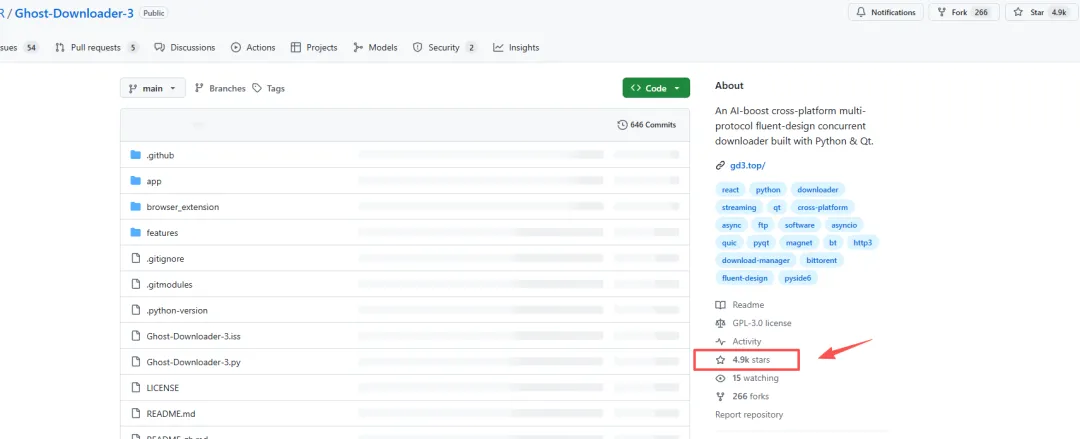
Task: Click the tag icon beside Tags
Action: click(257, 88)
